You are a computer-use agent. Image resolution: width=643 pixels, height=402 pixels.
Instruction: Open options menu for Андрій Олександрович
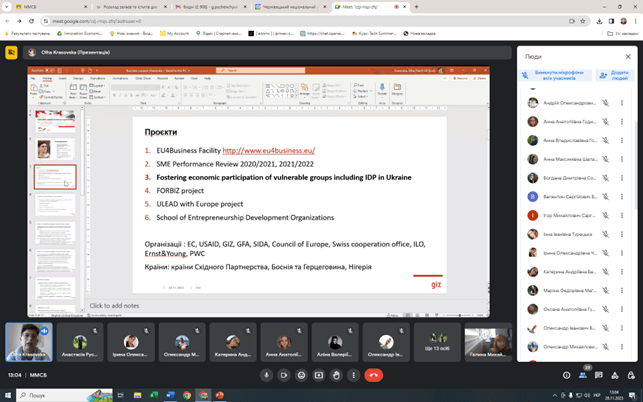click(x=622, y=102)
